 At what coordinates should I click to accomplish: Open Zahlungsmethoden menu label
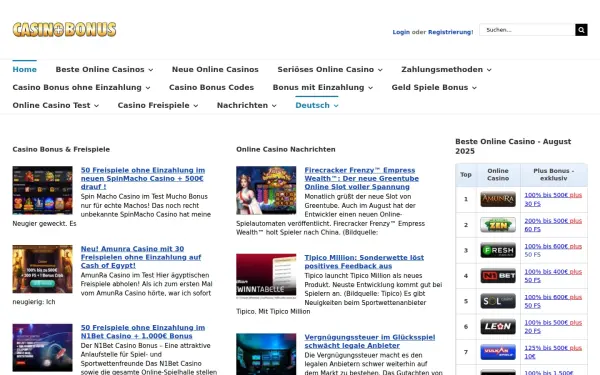[x=442, y=69]
